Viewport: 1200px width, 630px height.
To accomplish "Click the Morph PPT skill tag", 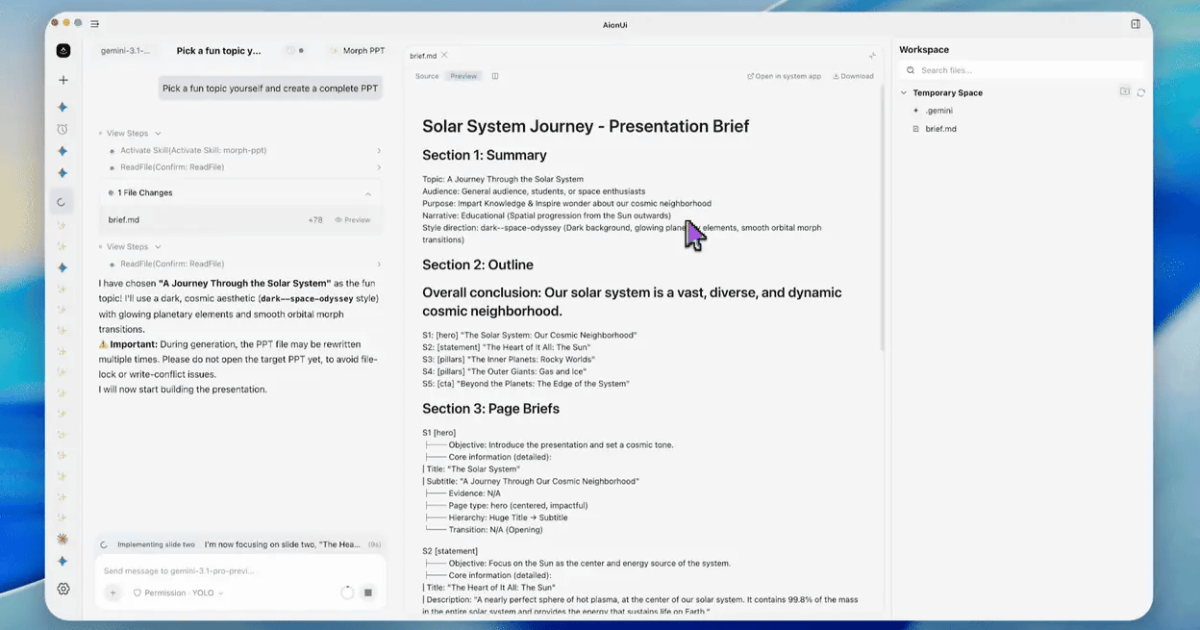I will (357, 50).
